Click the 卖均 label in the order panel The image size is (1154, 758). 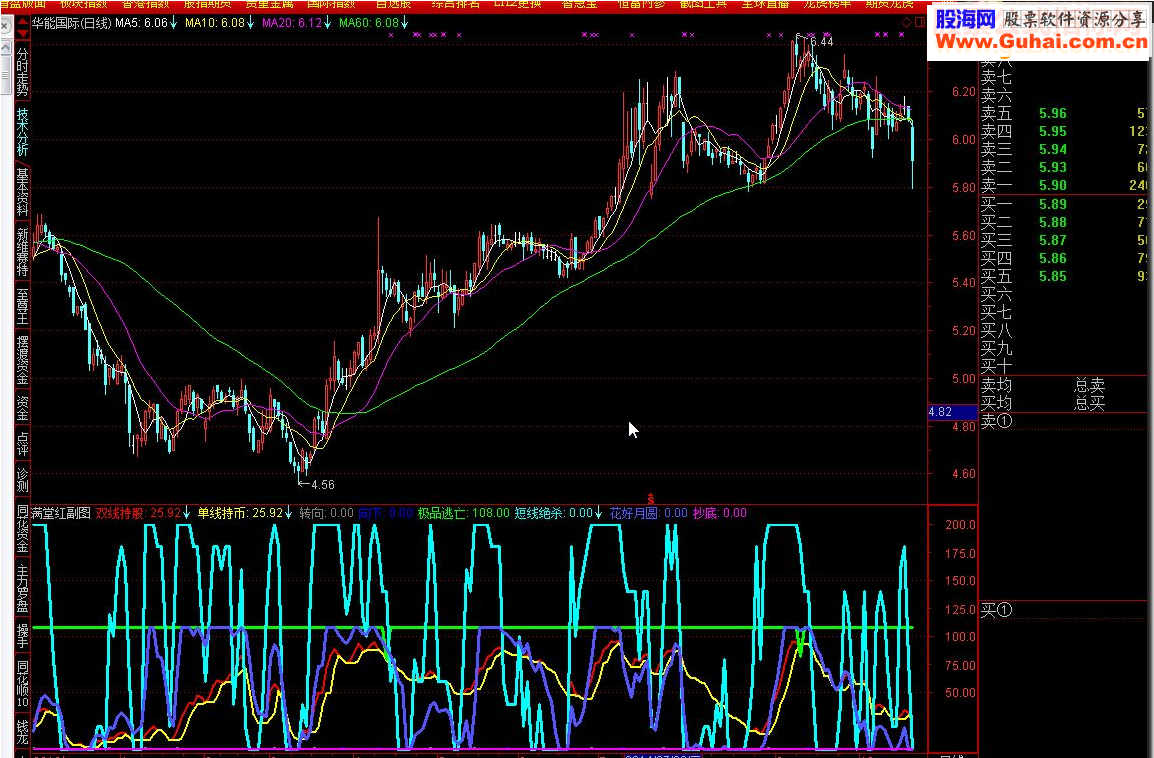pyautogui.click(x=997, y=385)
